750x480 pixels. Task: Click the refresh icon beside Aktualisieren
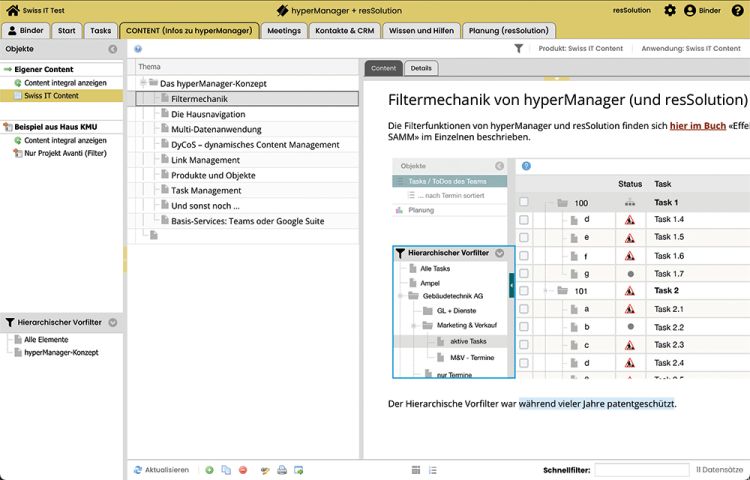point(138,470)
